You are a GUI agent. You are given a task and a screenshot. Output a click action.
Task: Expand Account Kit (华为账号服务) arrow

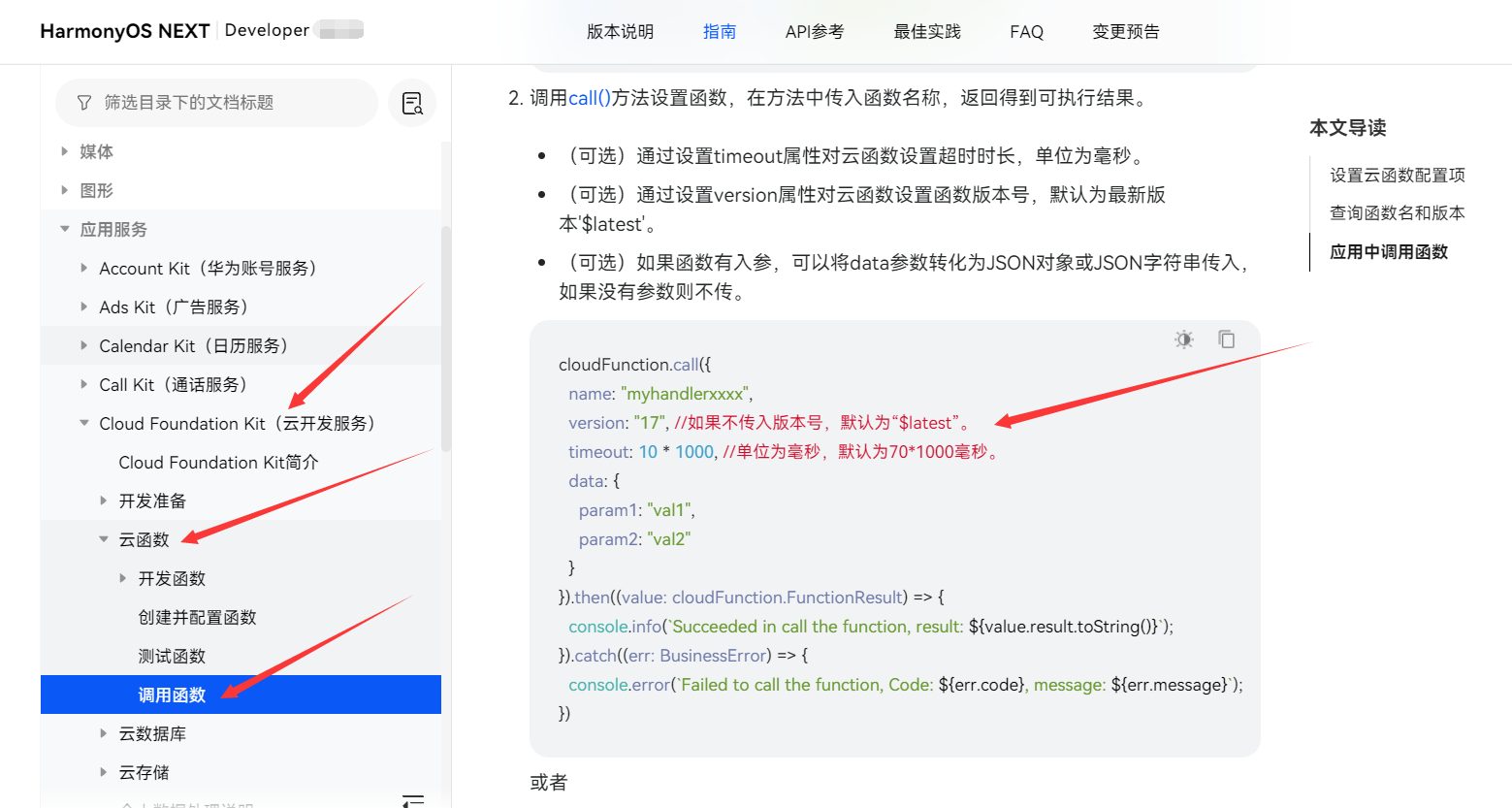(83, 268)
